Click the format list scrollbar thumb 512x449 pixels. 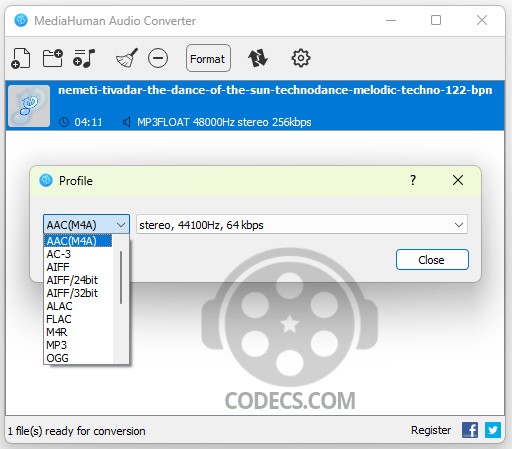tap(121, 277)
